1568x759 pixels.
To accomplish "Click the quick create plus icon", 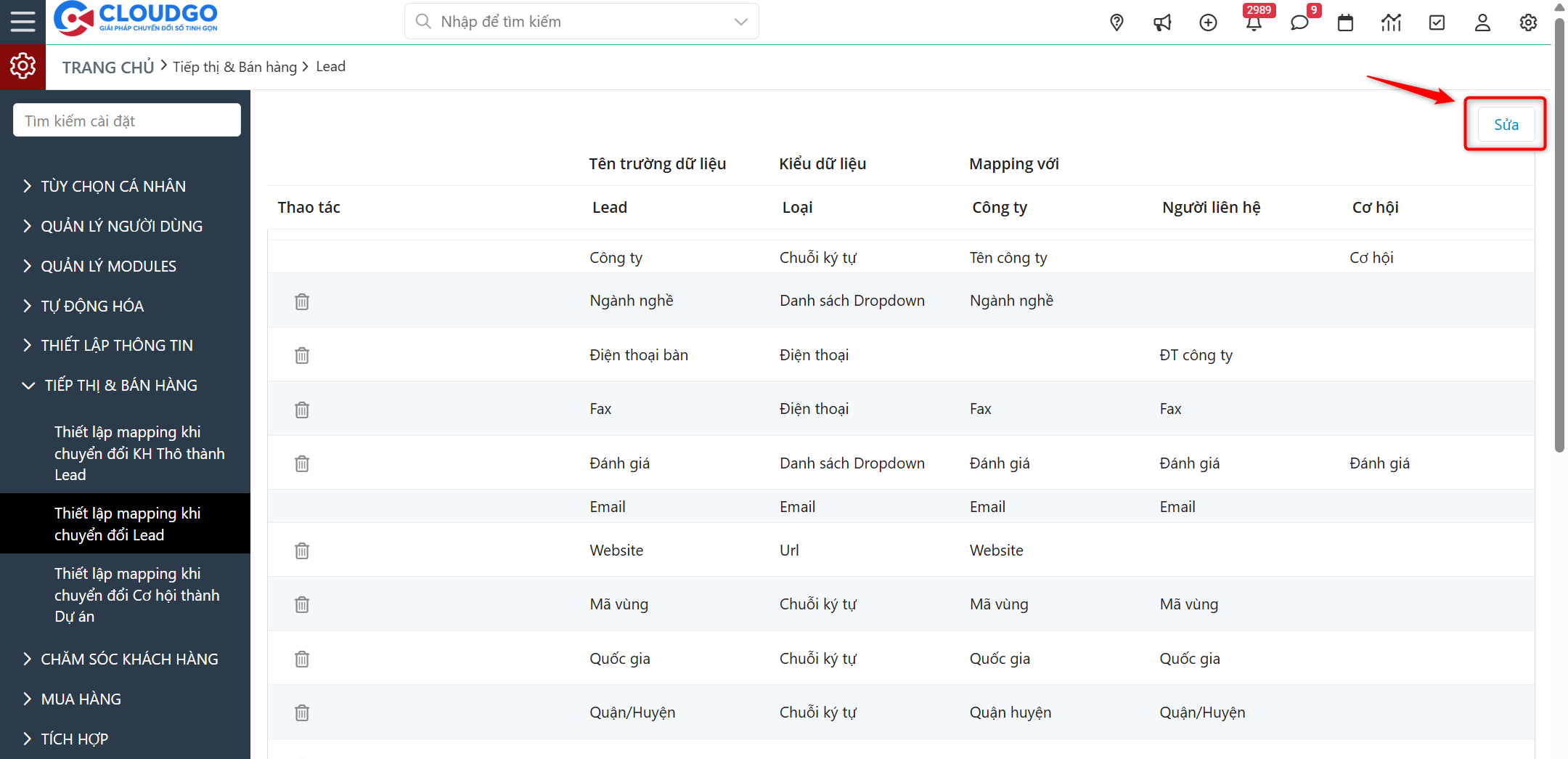I will pos(1208,23).
